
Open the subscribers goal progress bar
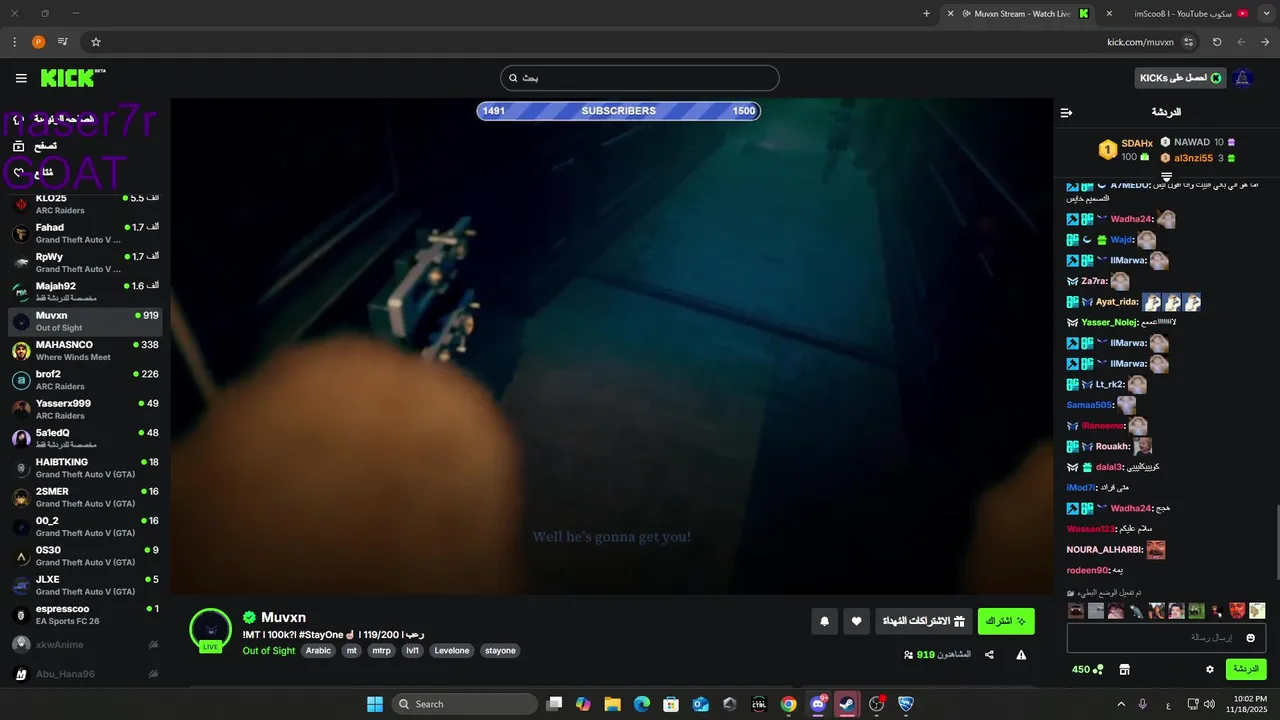(618, 111)
